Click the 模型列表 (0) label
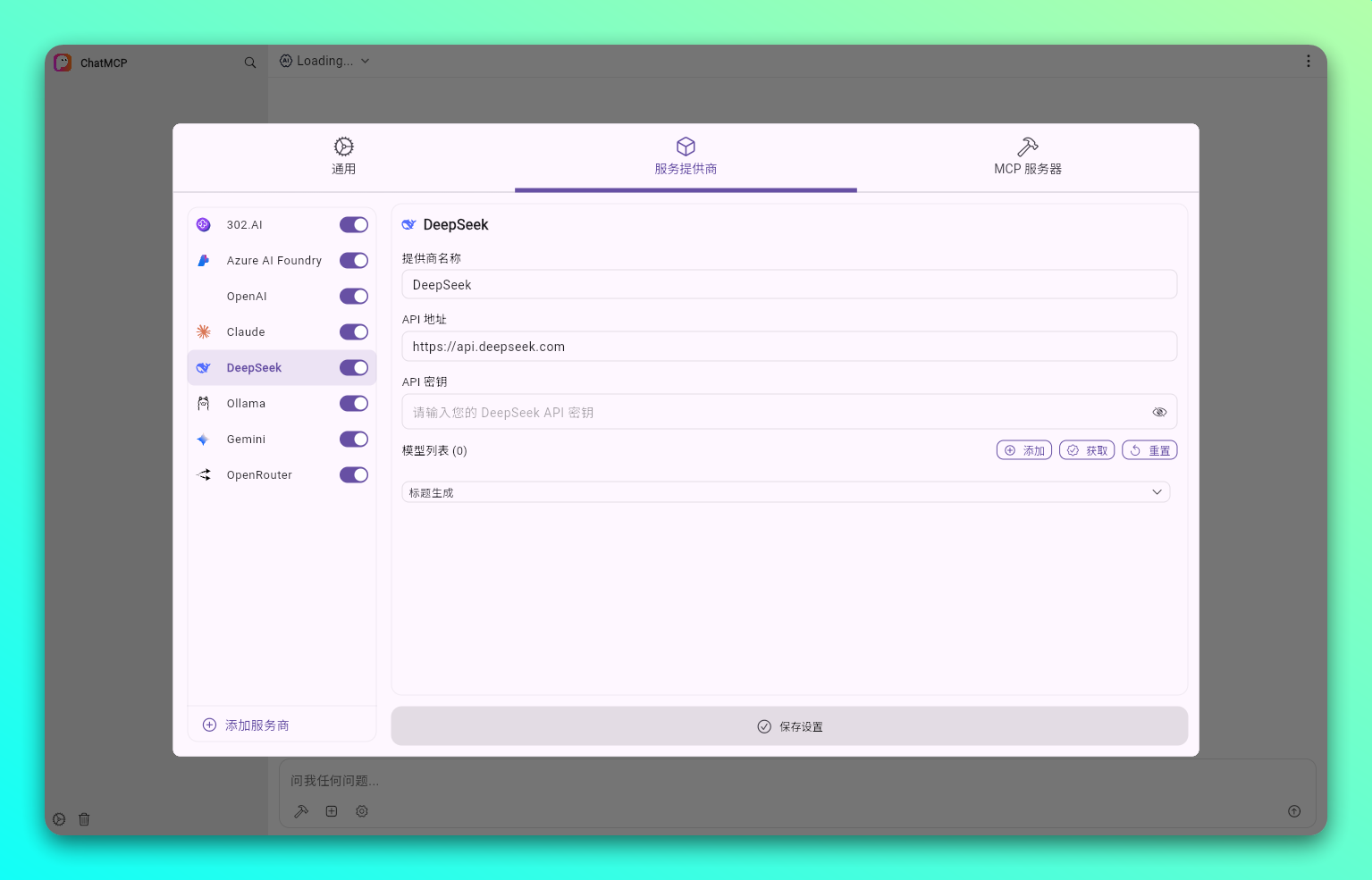Screen dimensions: 1372x880 coord(434,450)
